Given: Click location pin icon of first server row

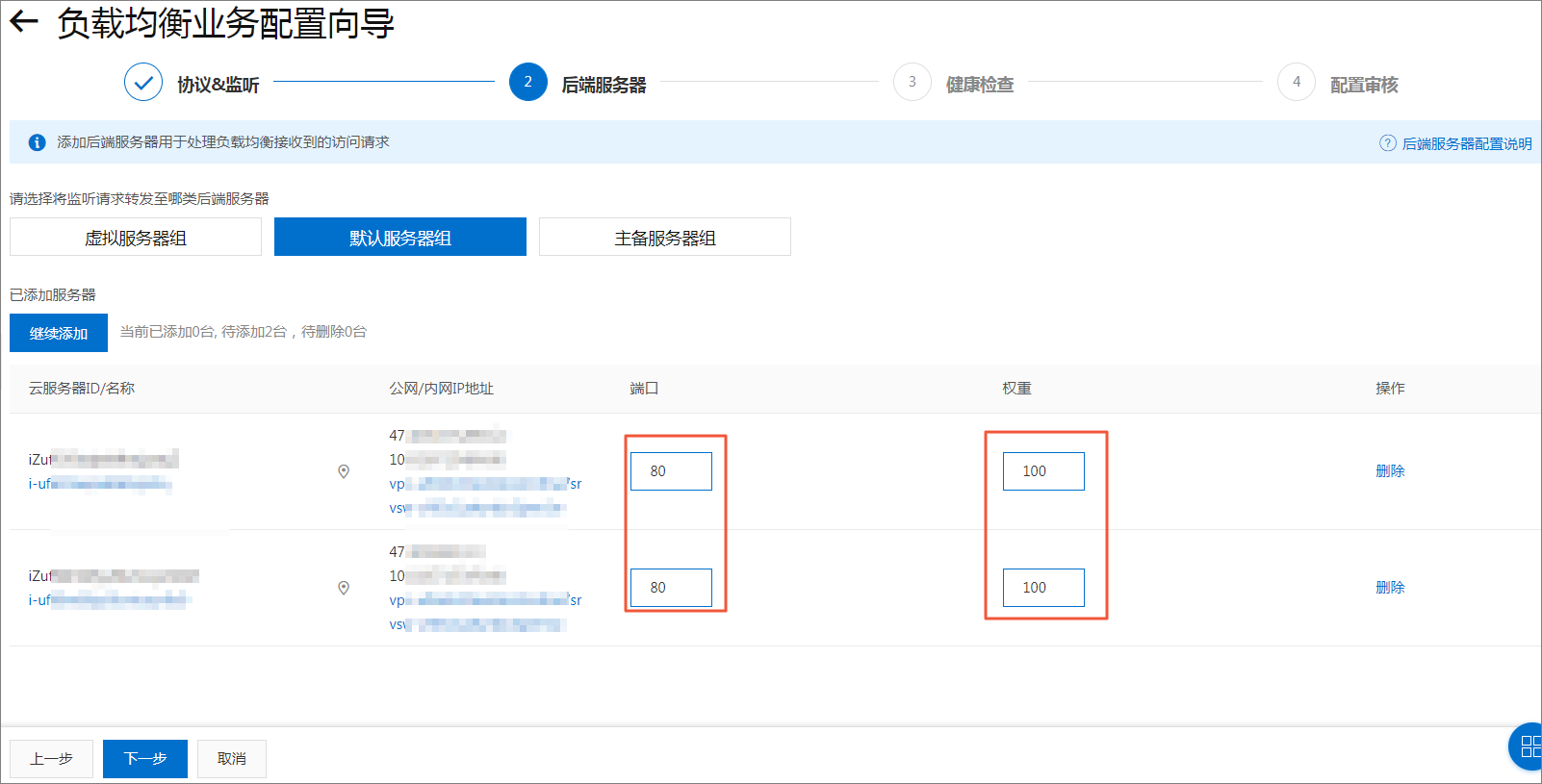Looking at the screenshot, I should tap(344, 471).
